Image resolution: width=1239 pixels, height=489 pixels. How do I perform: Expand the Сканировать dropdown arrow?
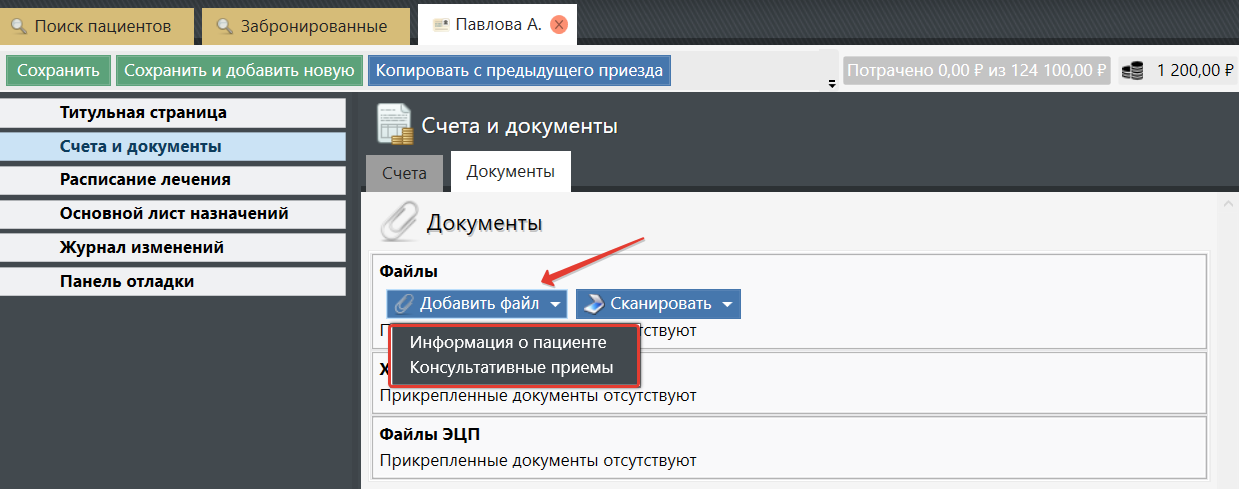coord(727,304)
